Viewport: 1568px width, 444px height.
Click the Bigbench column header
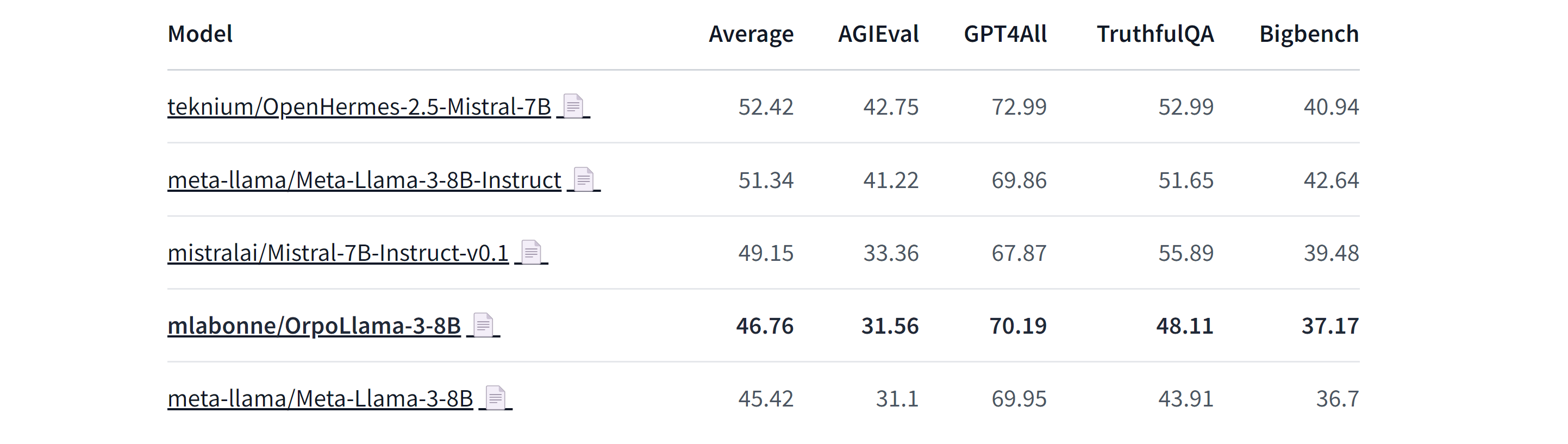point(1309,34)
